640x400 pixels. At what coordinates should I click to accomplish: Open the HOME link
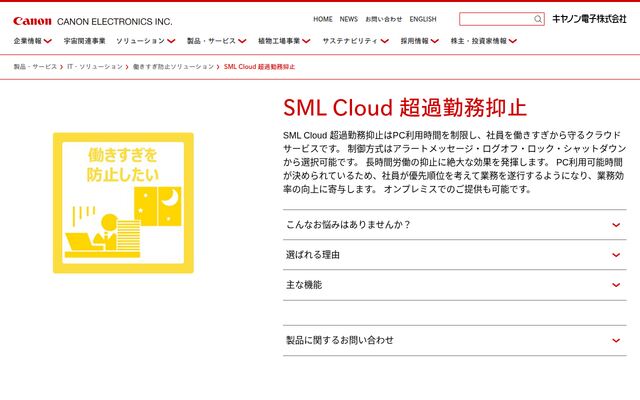(x=322, y=19)
